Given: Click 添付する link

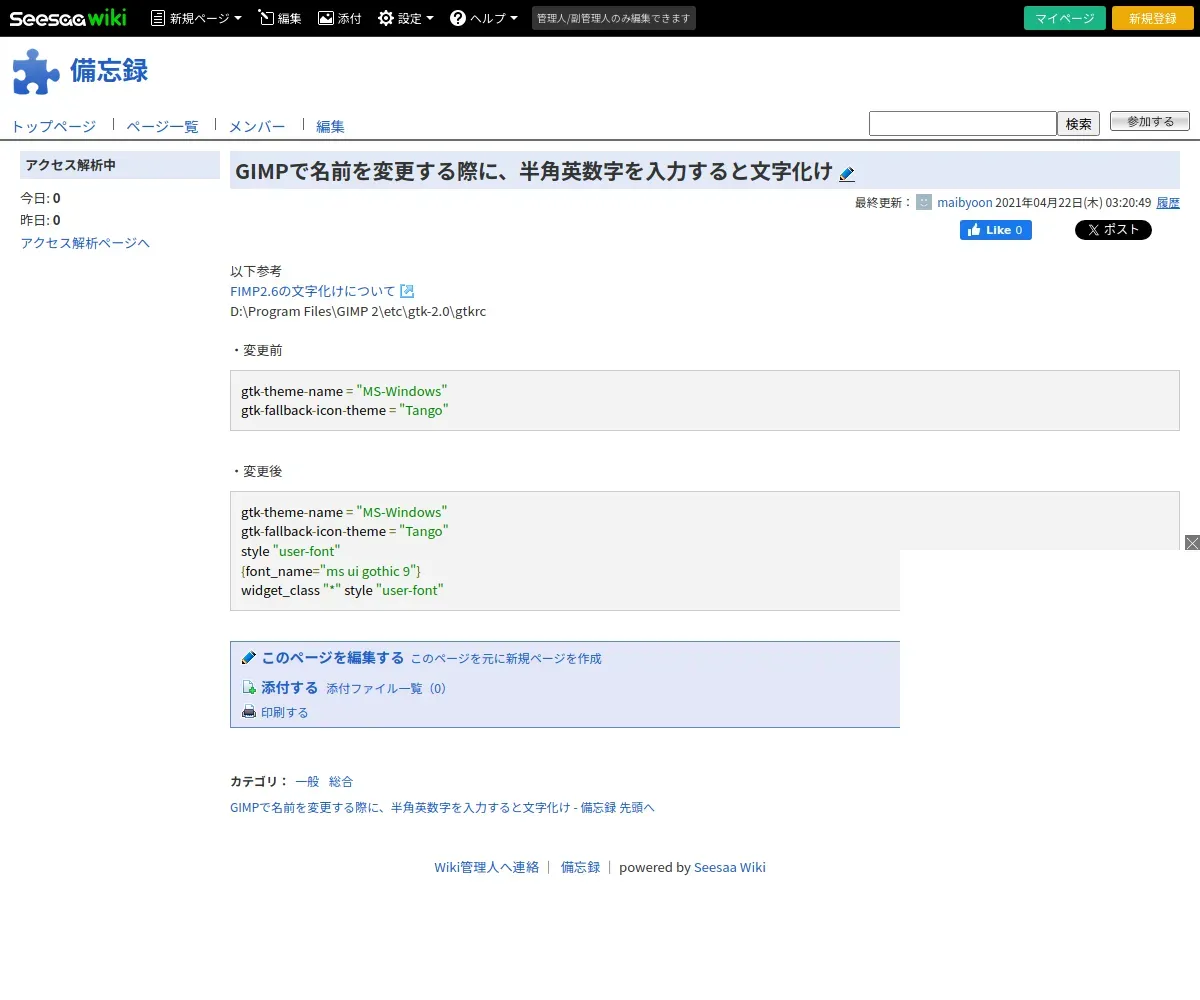Looking at the screenshot, I should pyautogui.click(x=290, y=688).
